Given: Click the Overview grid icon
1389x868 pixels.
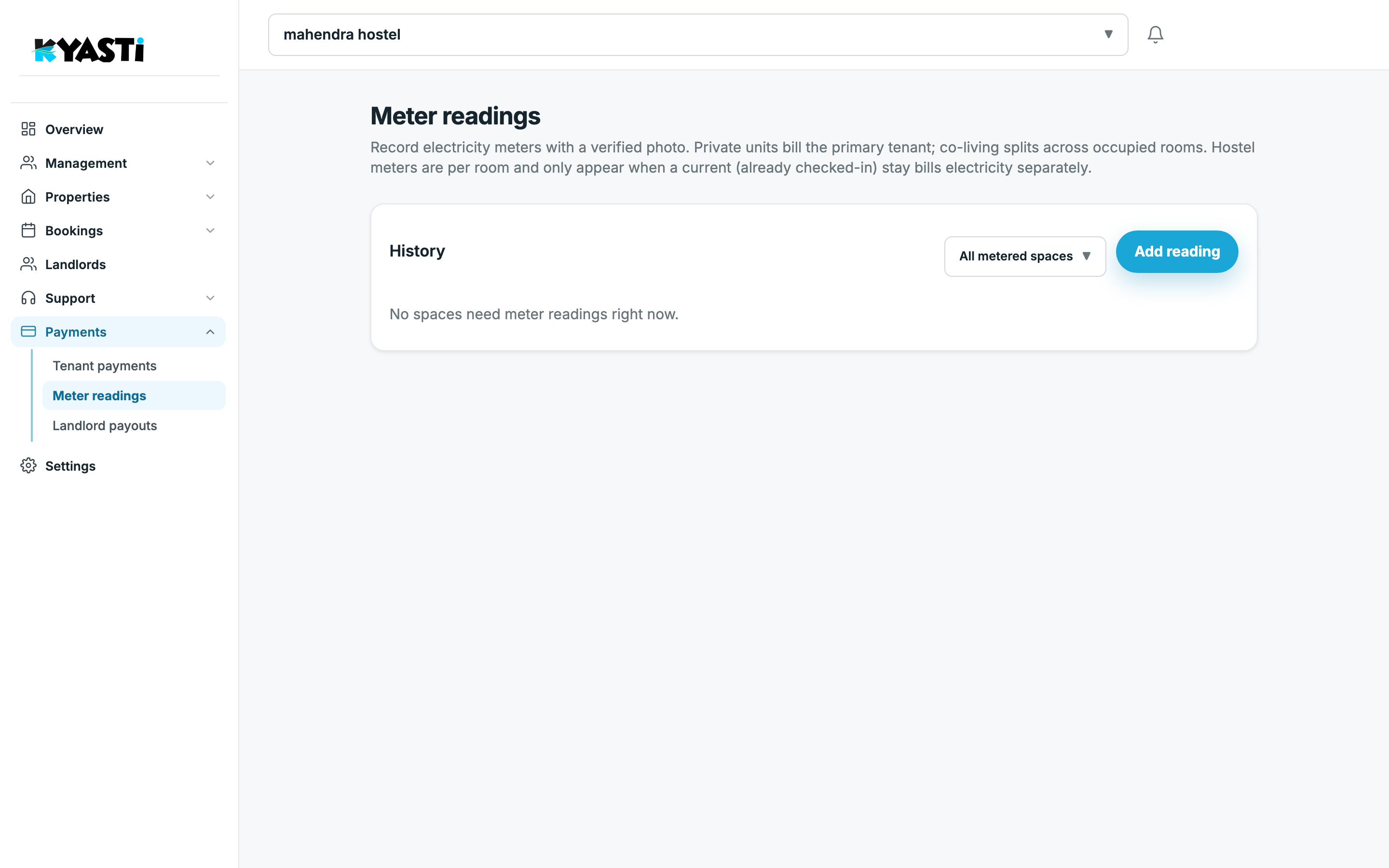Looking at the screenshot, I should (x=28, y=129).
